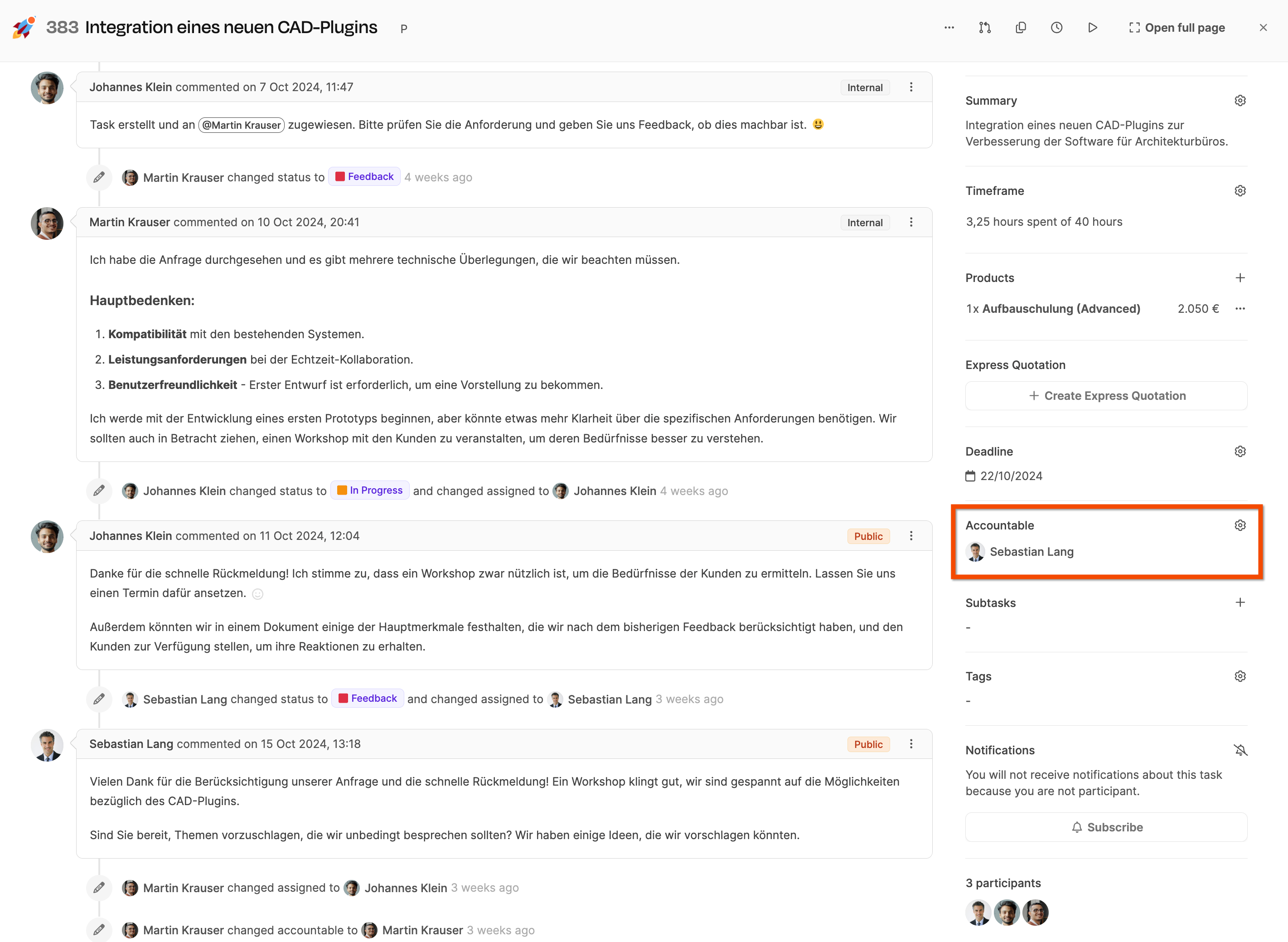Viewport: 1288px width, 942px height.
Task: Open Timeframe settings gear
Action: [1240, 191]
